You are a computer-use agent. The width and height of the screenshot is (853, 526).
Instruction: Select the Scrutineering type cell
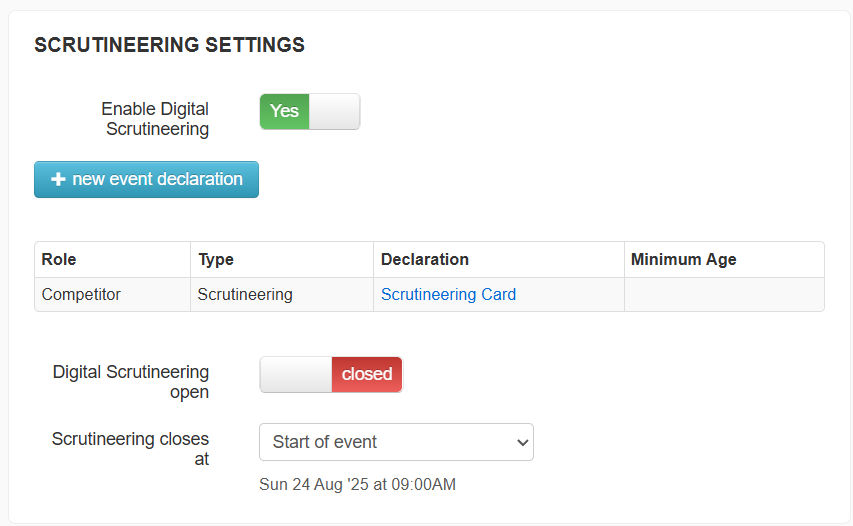(x=282, y=294)
